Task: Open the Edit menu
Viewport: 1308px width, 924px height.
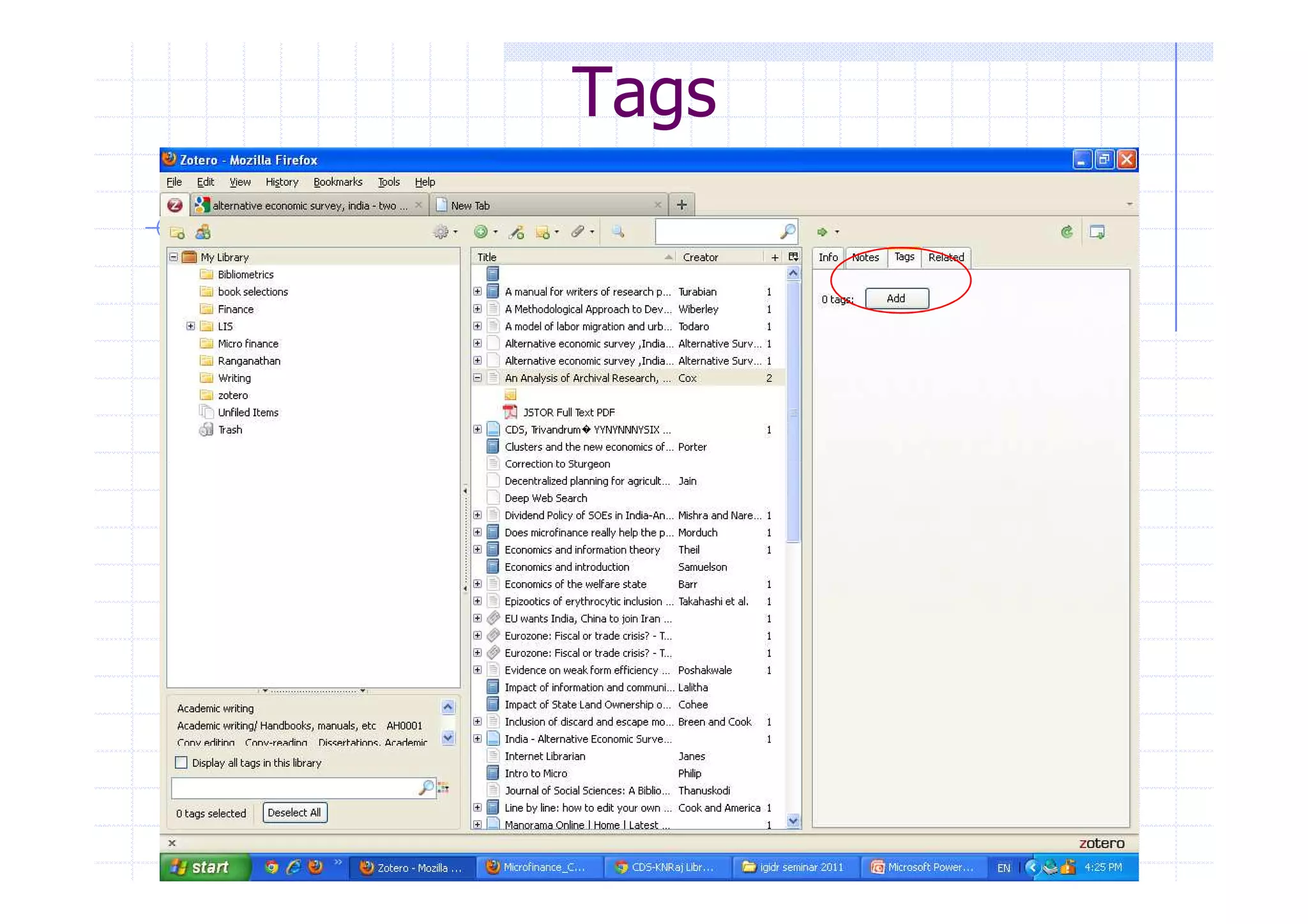Action: point(205,182)
